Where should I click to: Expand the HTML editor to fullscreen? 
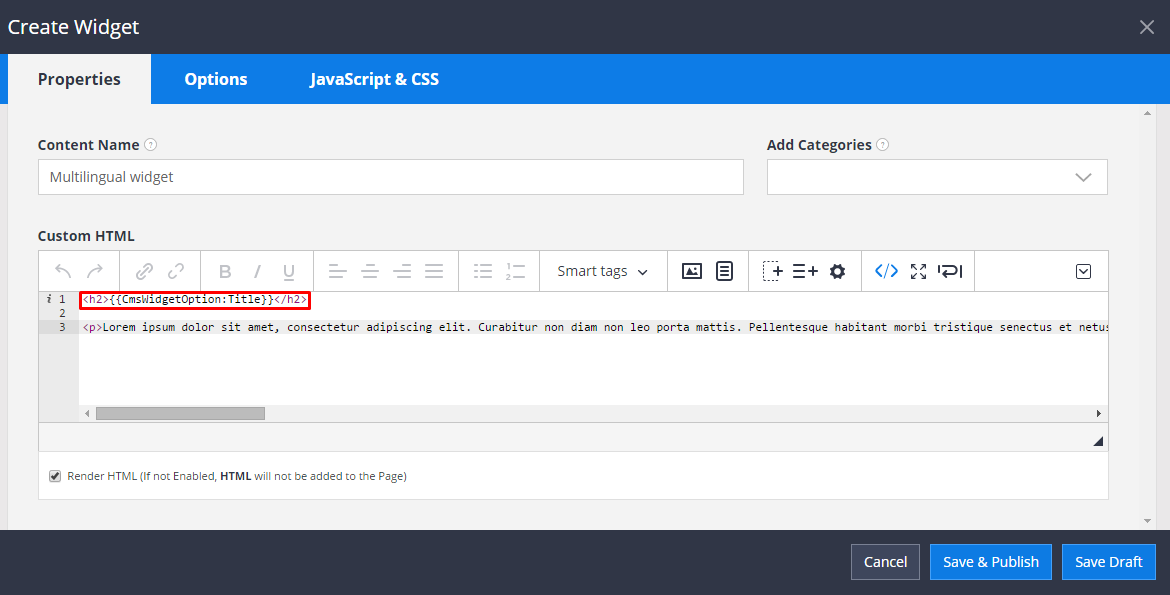pos(918,271)
